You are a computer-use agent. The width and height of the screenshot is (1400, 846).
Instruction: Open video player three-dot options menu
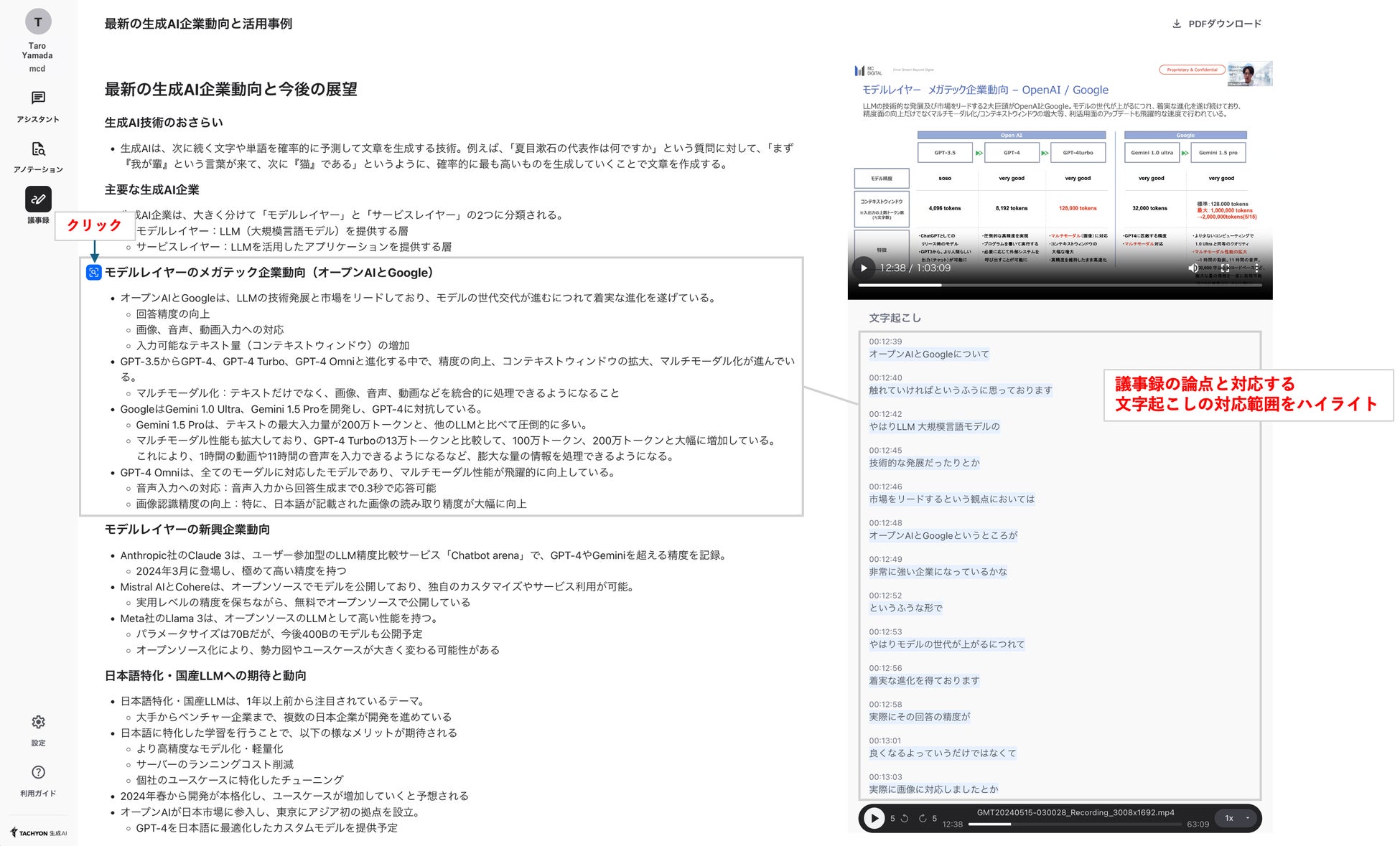(1256, 268)
